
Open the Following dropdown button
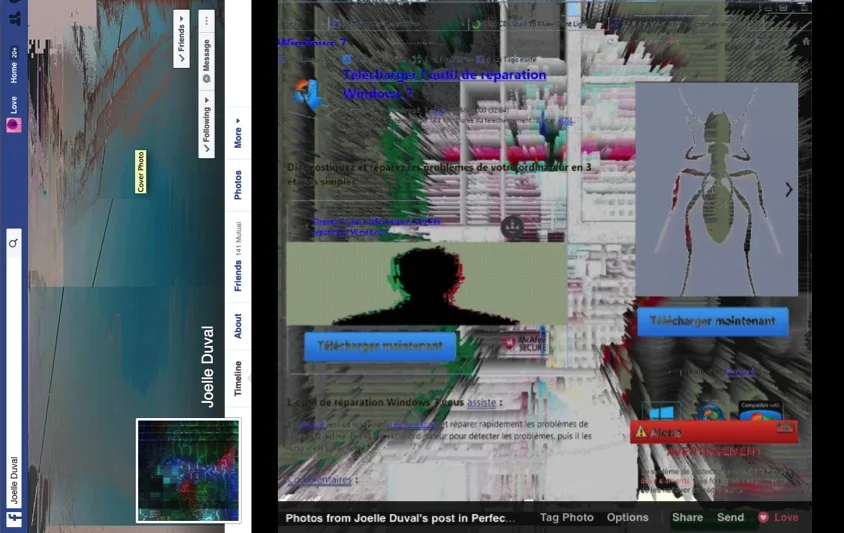click(x=206, y=124)
